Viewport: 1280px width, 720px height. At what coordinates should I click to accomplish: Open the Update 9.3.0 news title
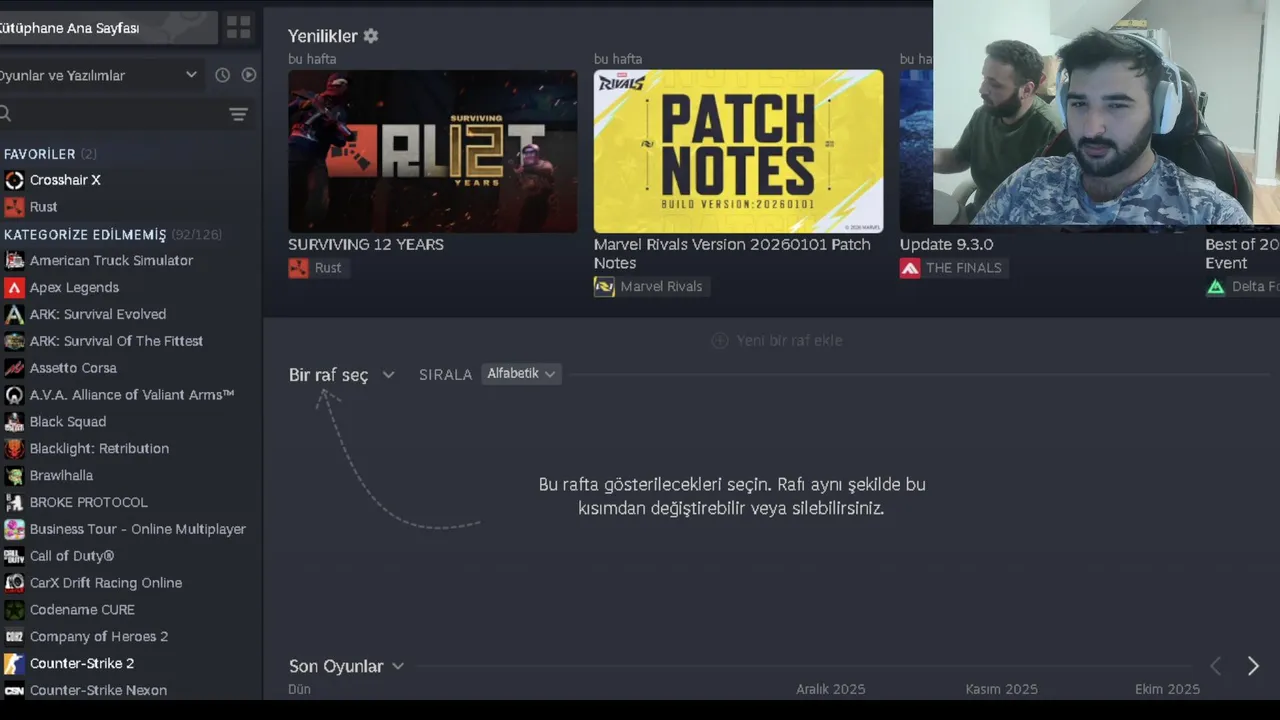pyautogui.click(x=946, y=244)
